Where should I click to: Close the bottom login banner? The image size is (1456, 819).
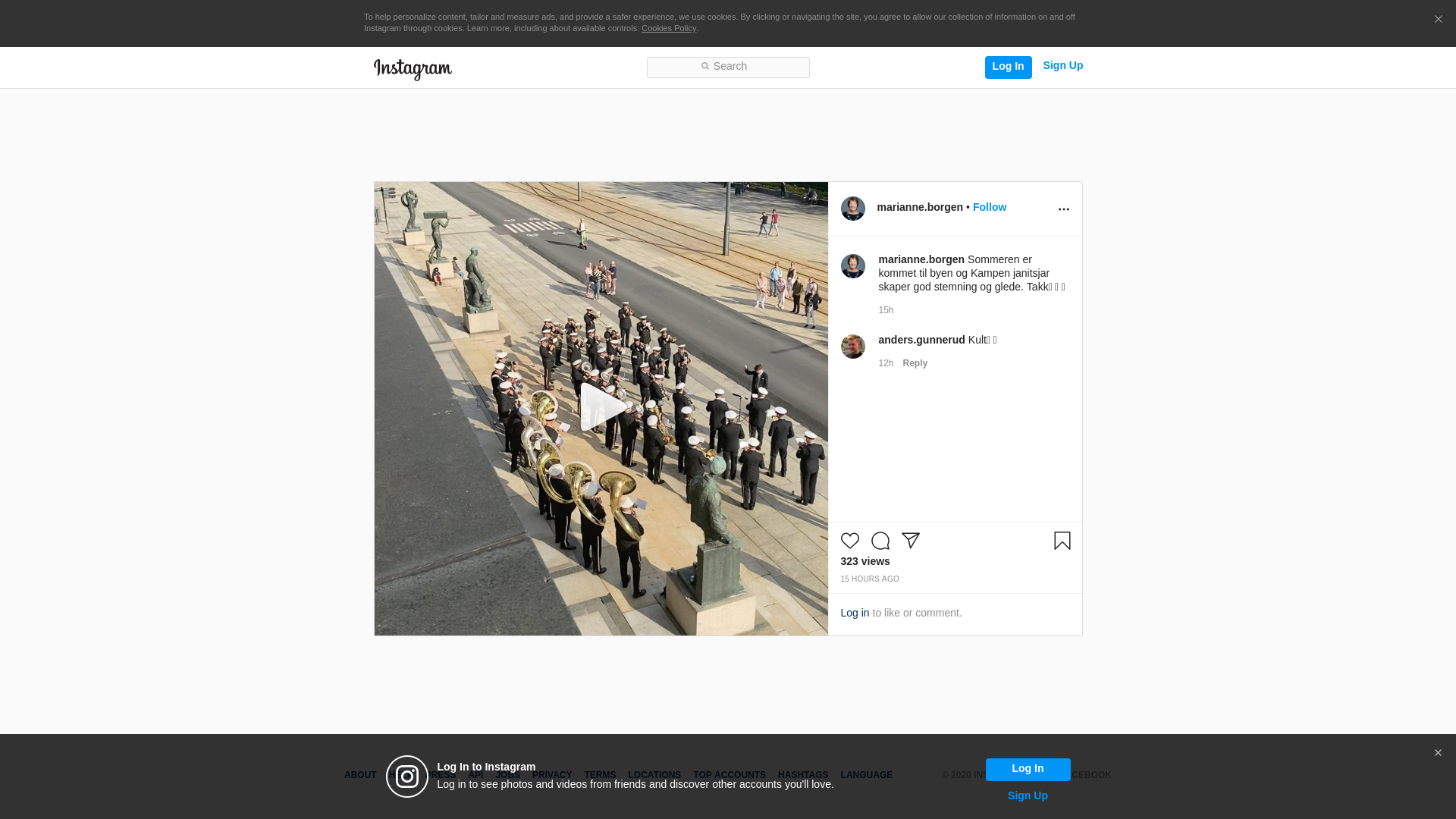pos(1438,753)
